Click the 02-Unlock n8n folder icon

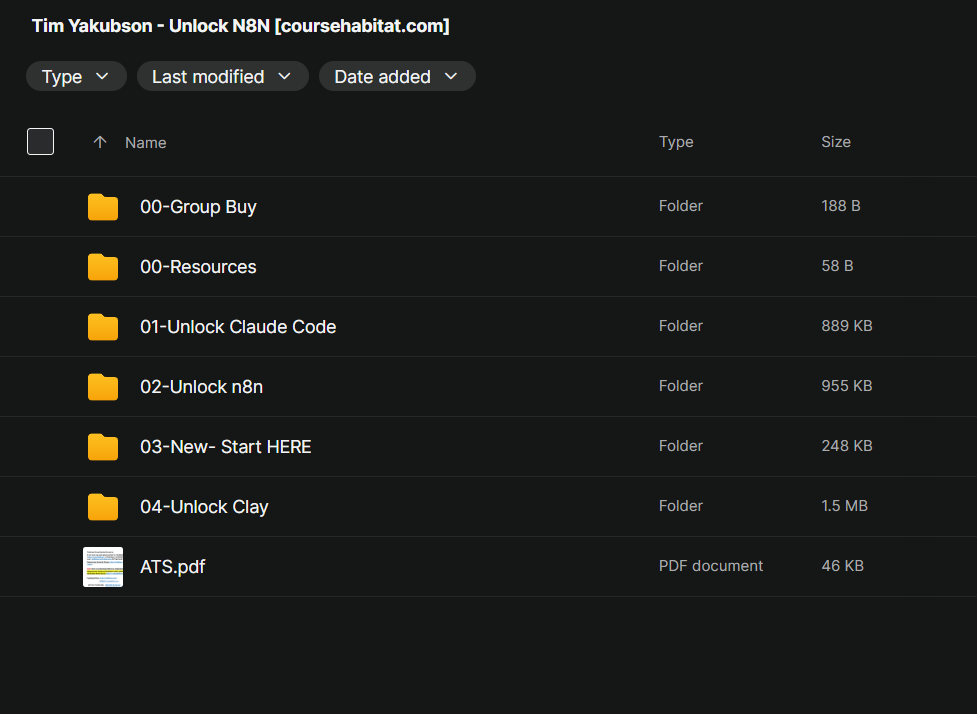[x=103, y=387]
